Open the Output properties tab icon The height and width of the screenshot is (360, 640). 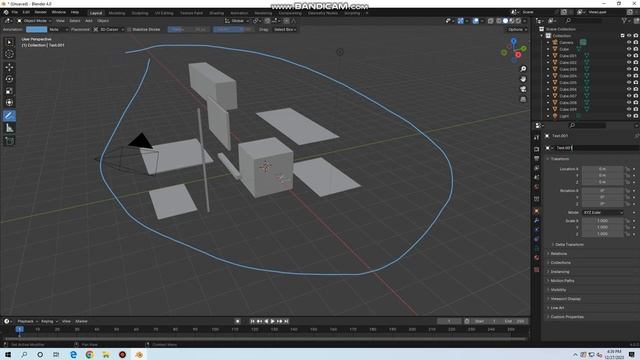click(x=536, y=158)
